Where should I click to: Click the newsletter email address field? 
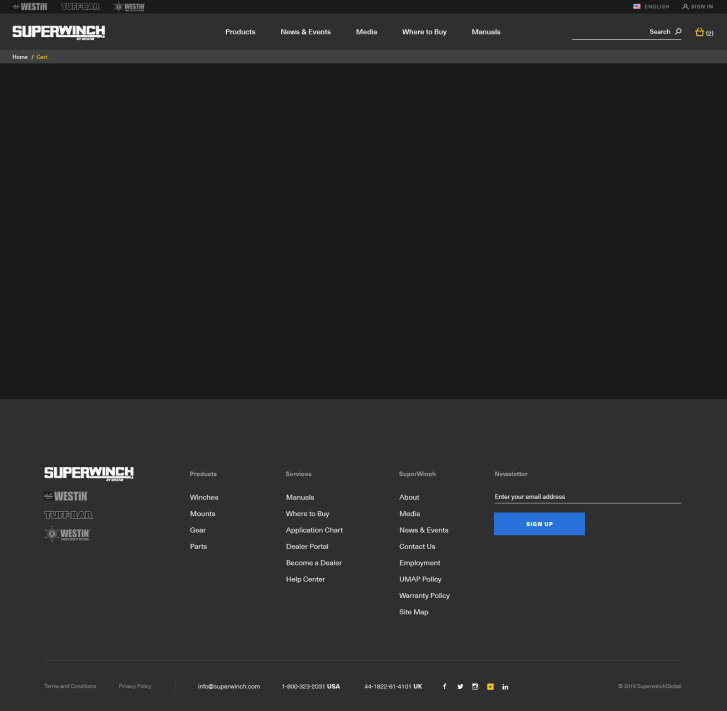[x=587, y=497]
